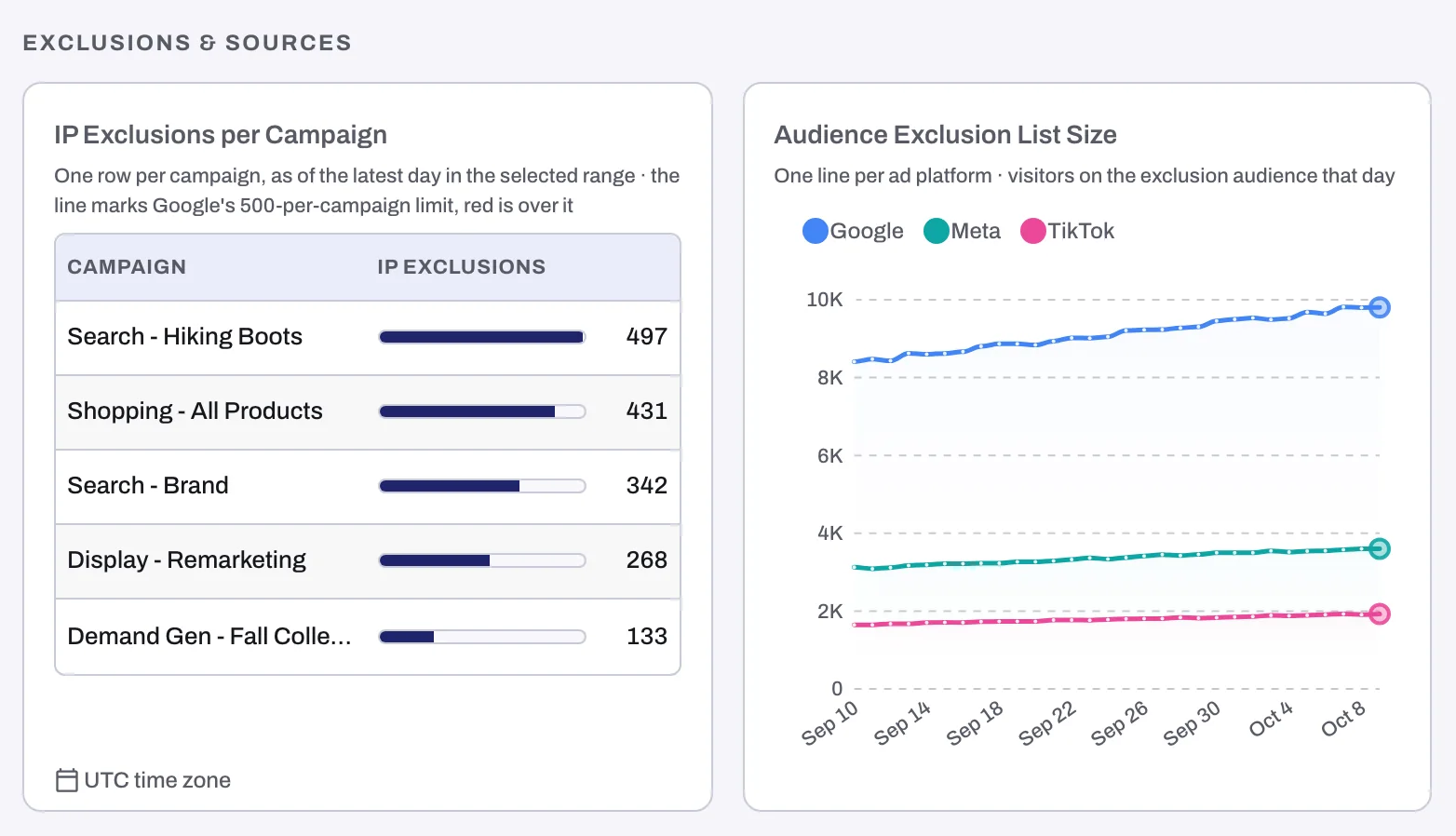Click the Oct 8 x-axis label
This screenshot has height=836, width=1456.
point(1343,719)
